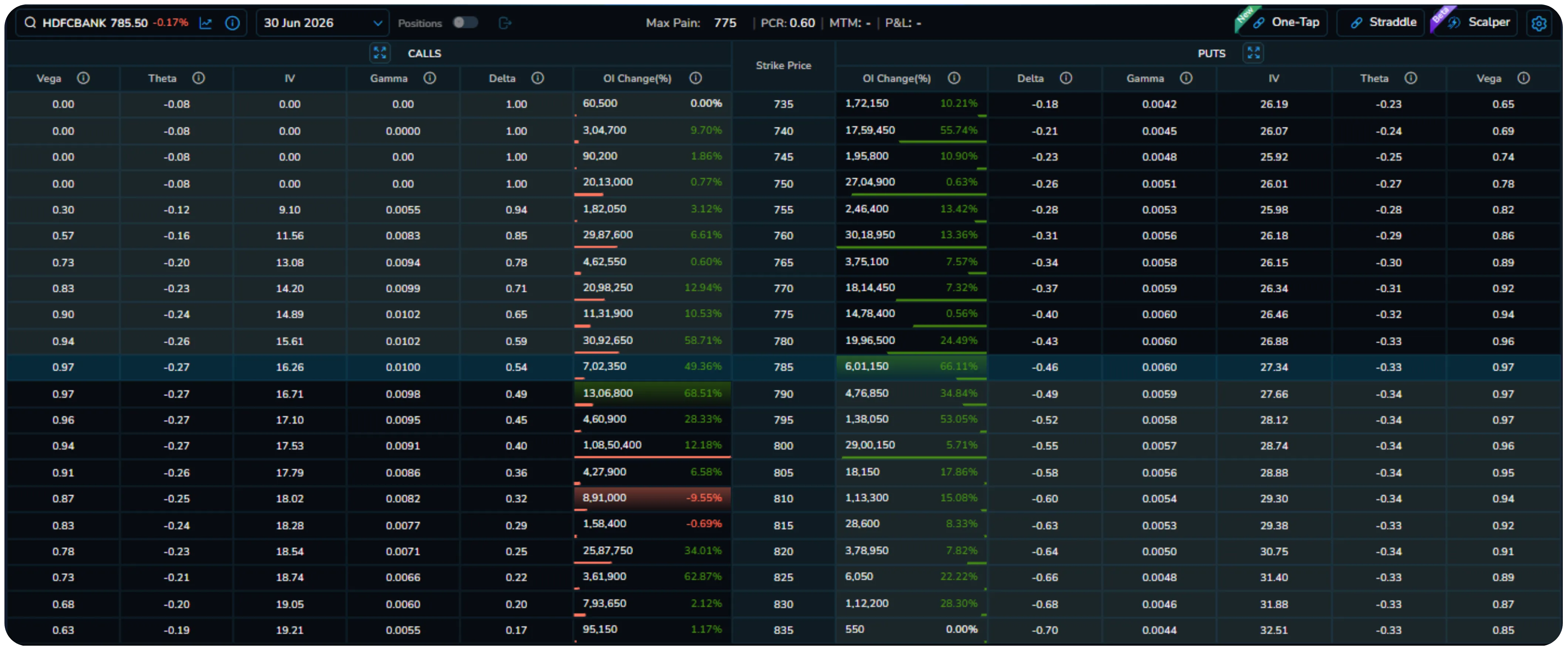The image size is (1568, 649).
Task: Click the info icon beside HDFCBANK price
Action: point(232,23)
